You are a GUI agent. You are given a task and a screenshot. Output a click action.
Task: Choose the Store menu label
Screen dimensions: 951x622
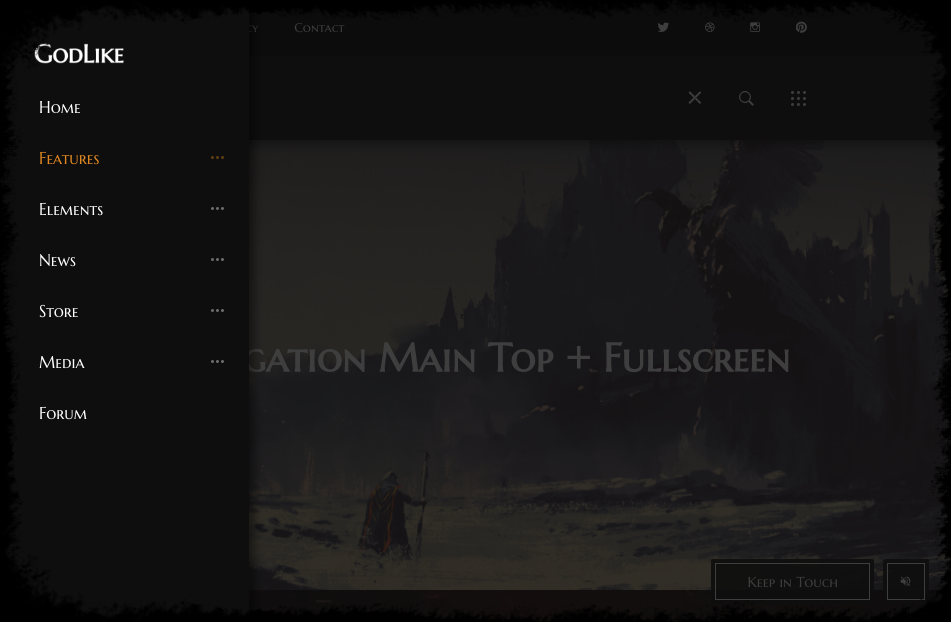point(59,312)
